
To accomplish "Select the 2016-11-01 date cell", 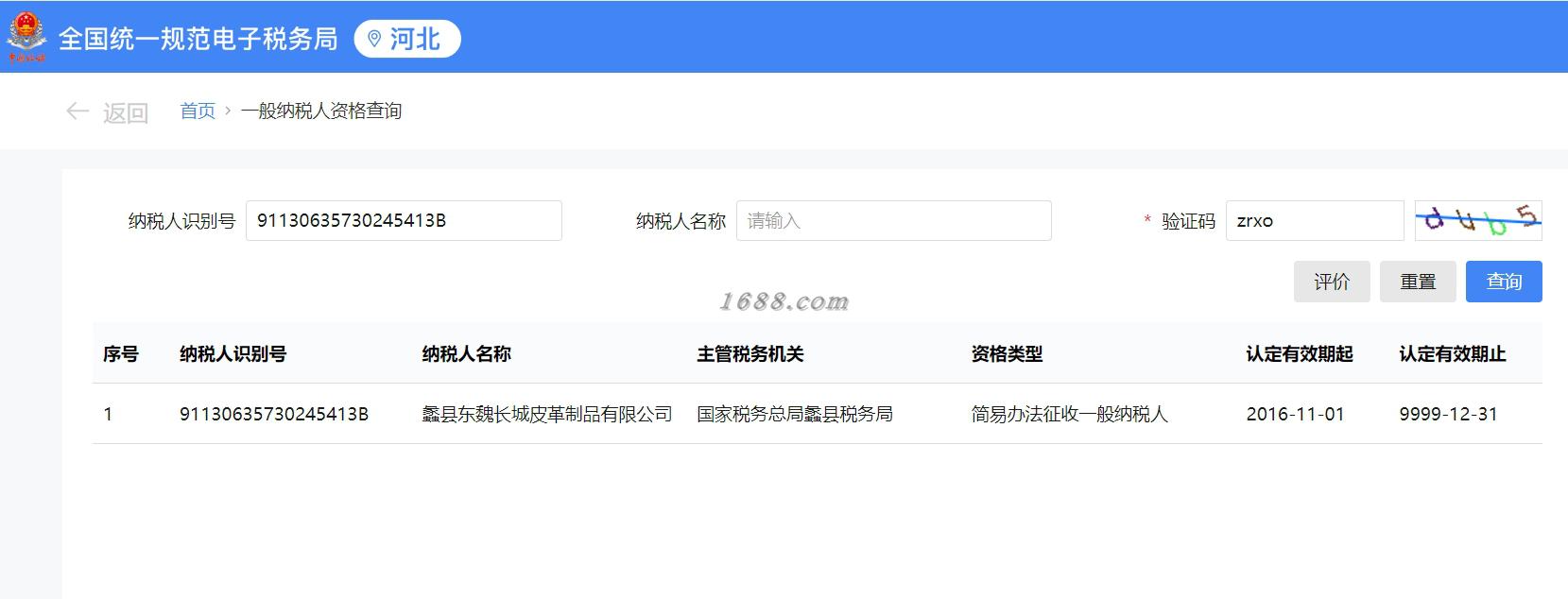I will pos(1295,414).
